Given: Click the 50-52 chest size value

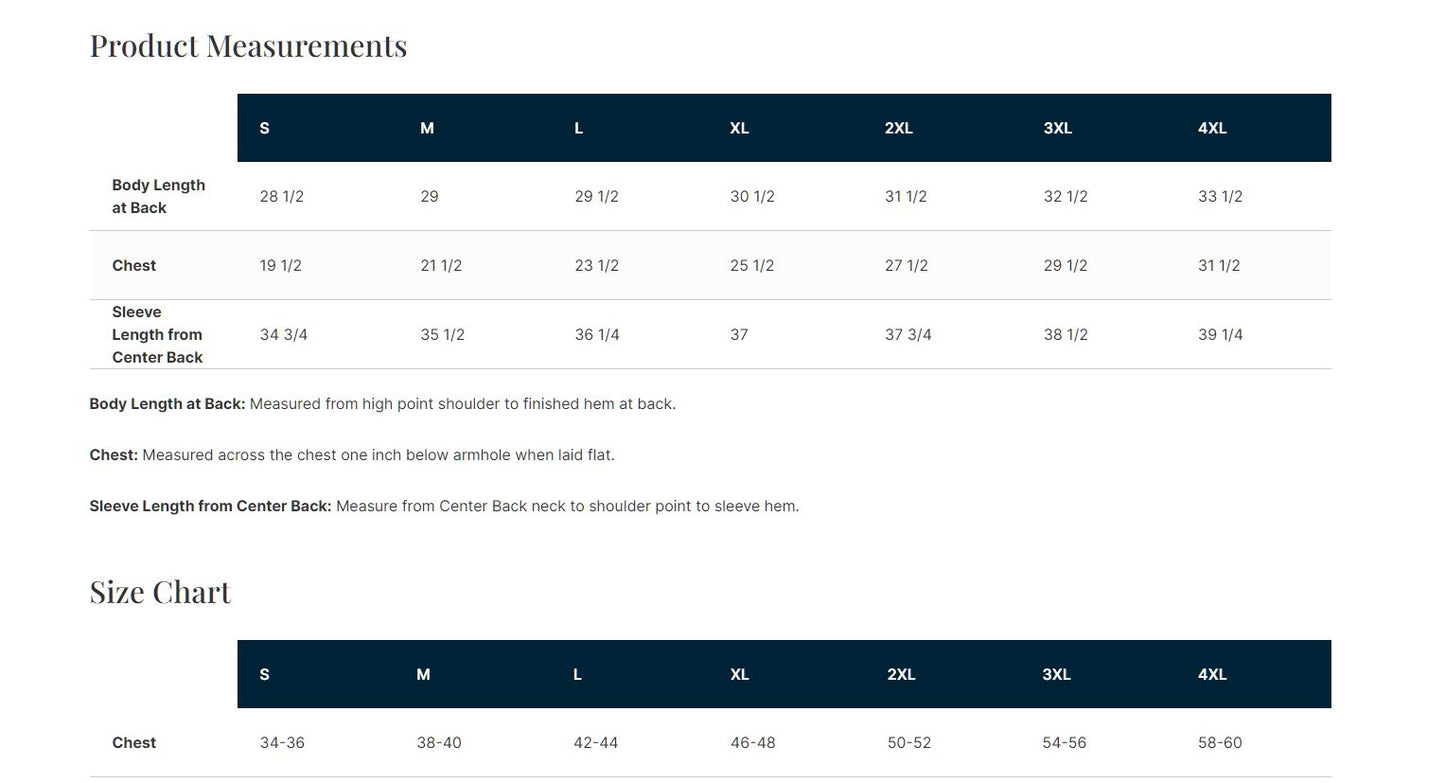Looking at the screenshot, I should tap(909, 743).
